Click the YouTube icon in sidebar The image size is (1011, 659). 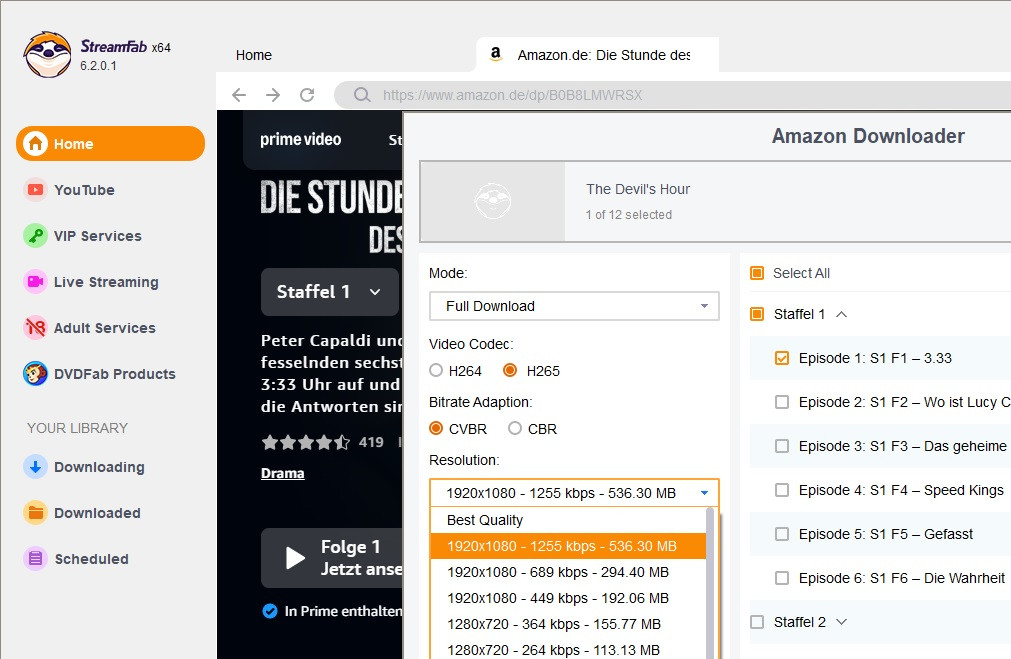[36, 190]
